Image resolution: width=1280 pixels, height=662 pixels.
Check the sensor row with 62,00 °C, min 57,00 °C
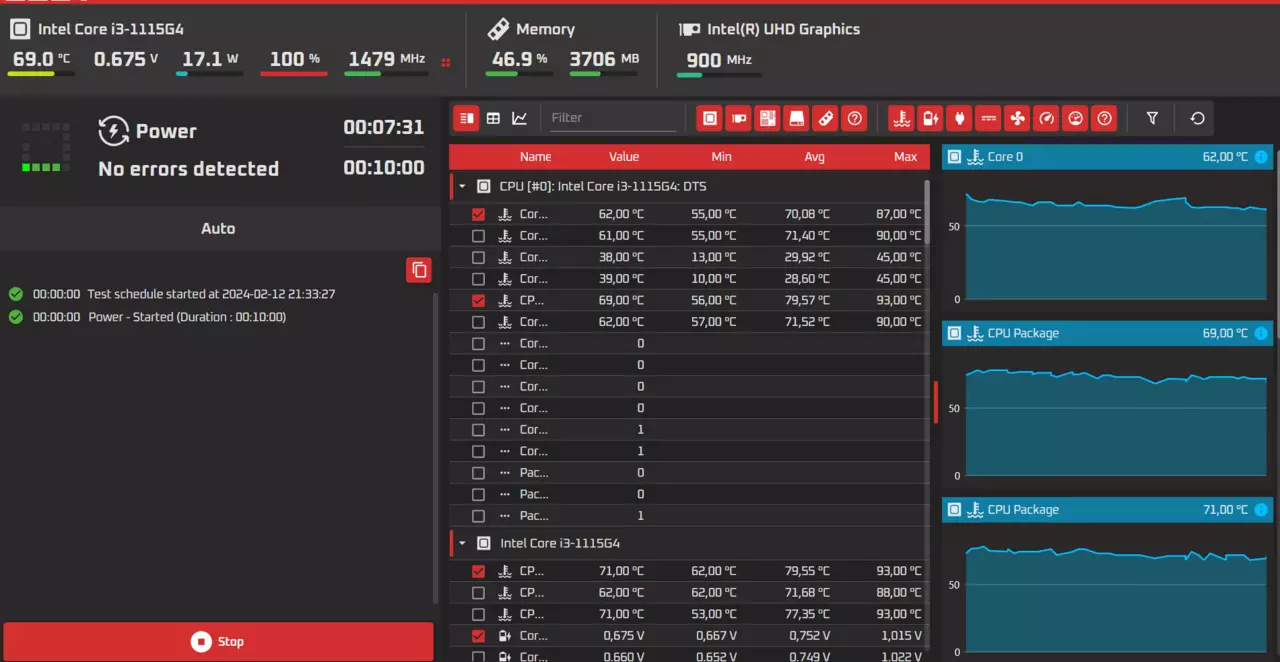coord(478,322)
